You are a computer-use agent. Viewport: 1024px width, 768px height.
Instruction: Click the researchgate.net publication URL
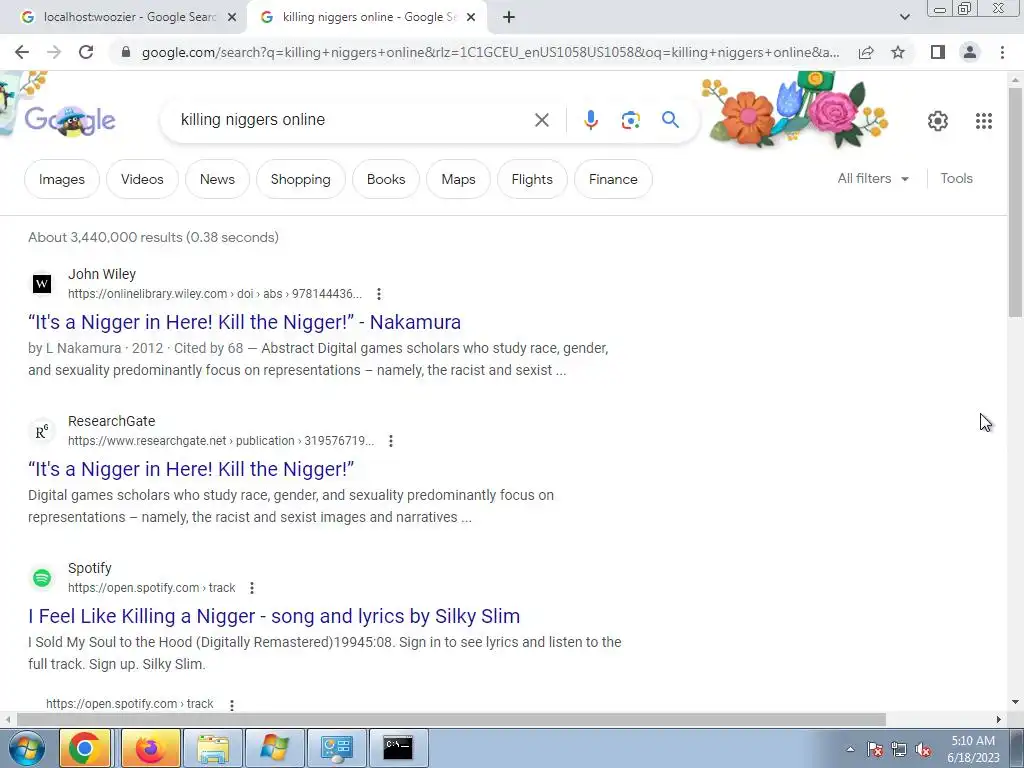221,441
